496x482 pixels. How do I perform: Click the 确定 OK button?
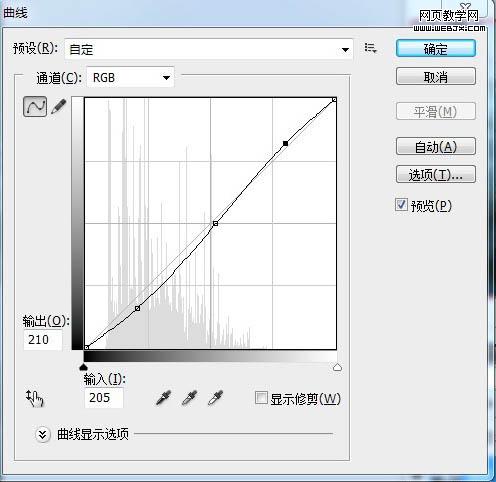coord(436,49)
